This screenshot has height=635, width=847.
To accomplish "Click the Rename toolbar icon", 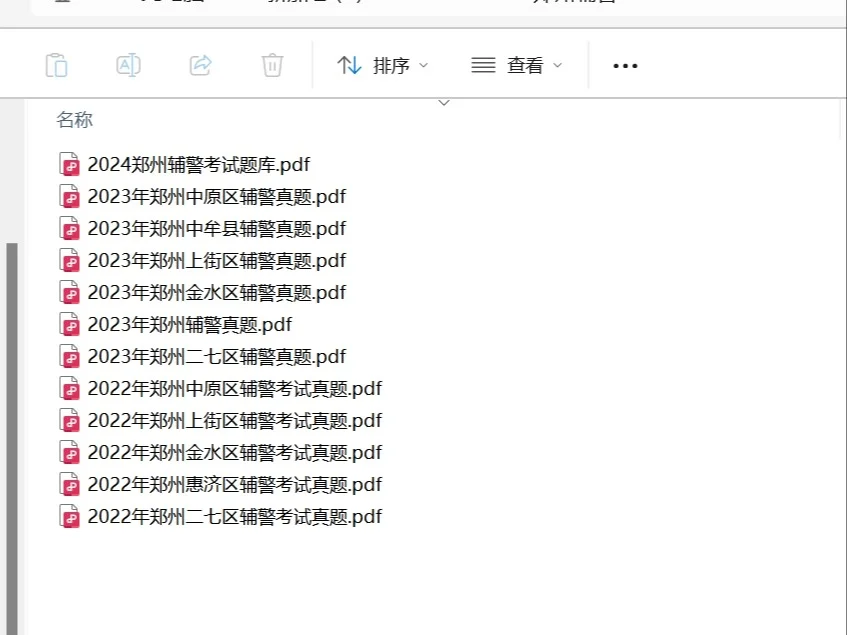I will 129,65.
